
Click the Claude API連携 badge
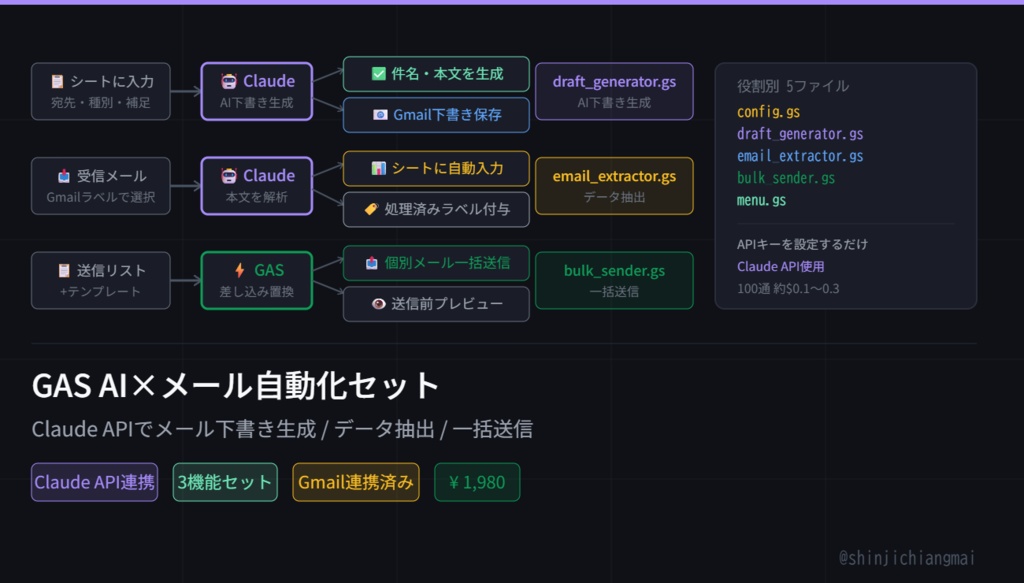(95, 482)
